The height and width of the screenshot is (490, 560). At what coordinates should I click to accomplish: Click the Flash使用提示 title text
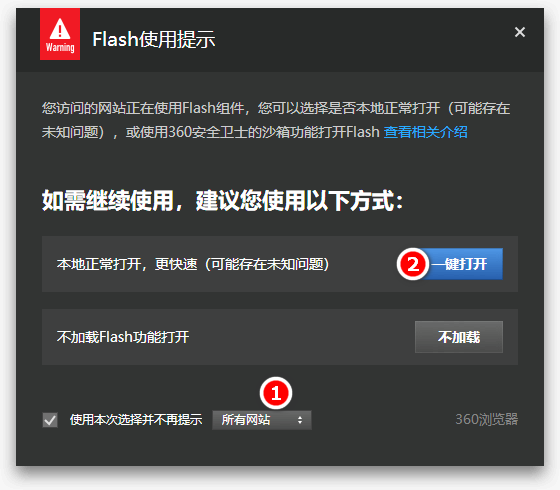pyautogui.click(x=154, y=39)
